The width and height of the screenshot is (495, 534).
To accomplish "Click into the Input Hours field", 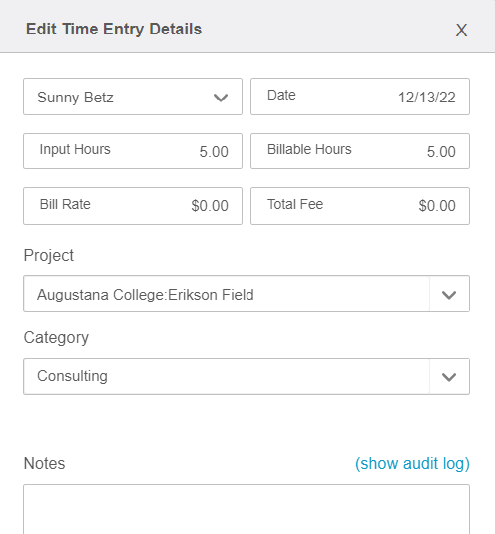I will tap(133, 151).
